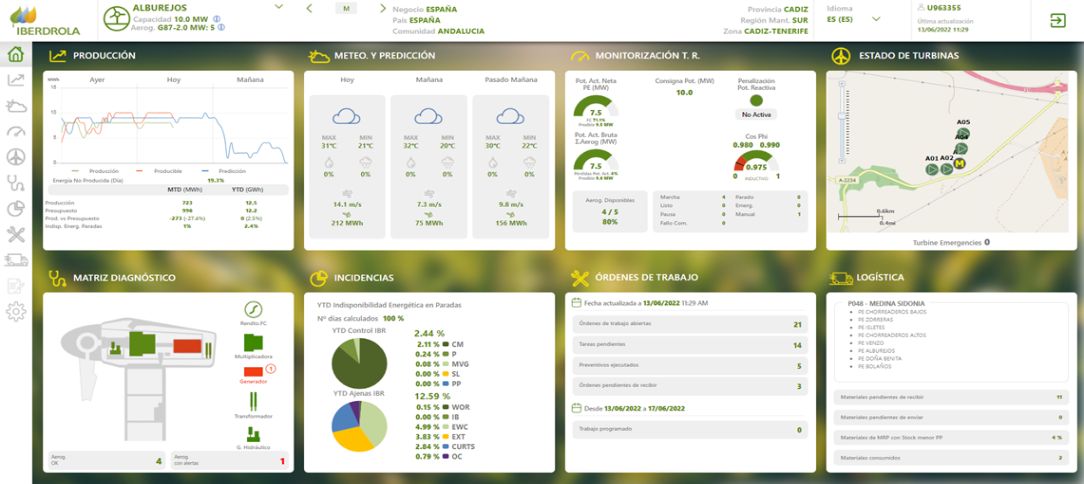Viewport: 1084px width, 484px height.
Task: Select the Generador component icon
Action: [x=253, y=372]
